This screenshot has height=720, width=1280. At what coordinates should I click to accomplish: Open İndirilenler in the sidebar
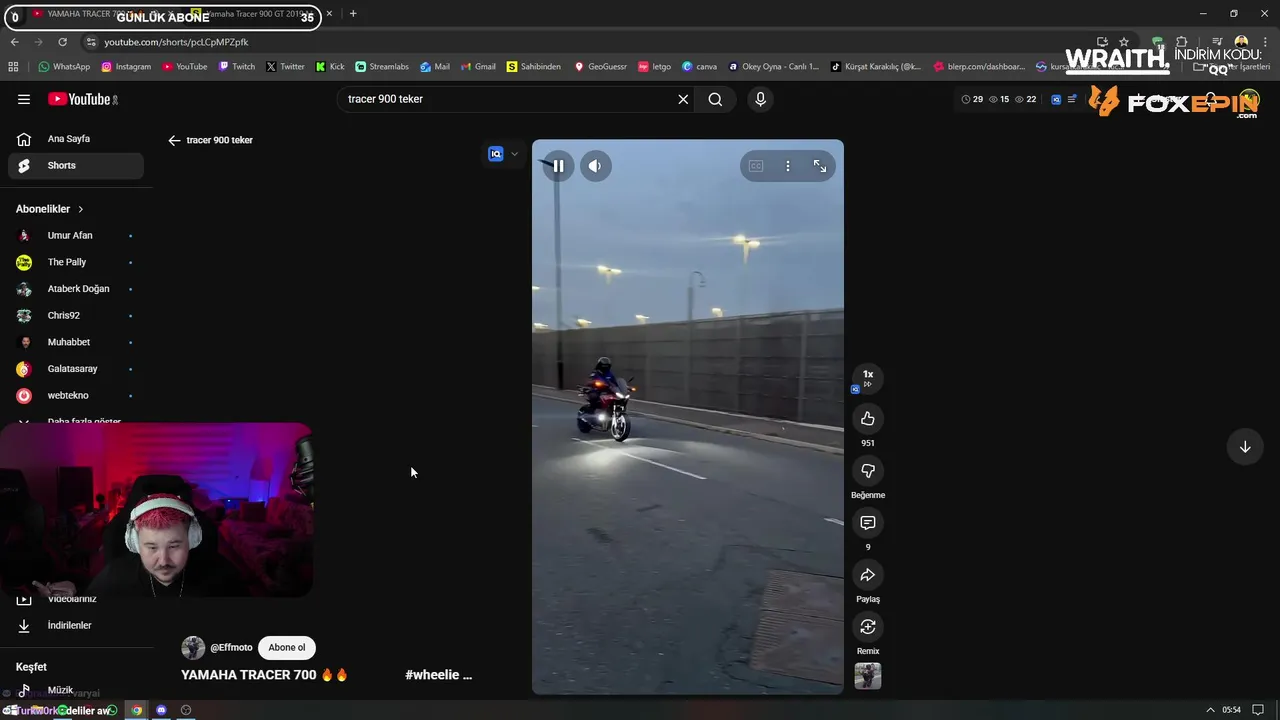[76, 625]
